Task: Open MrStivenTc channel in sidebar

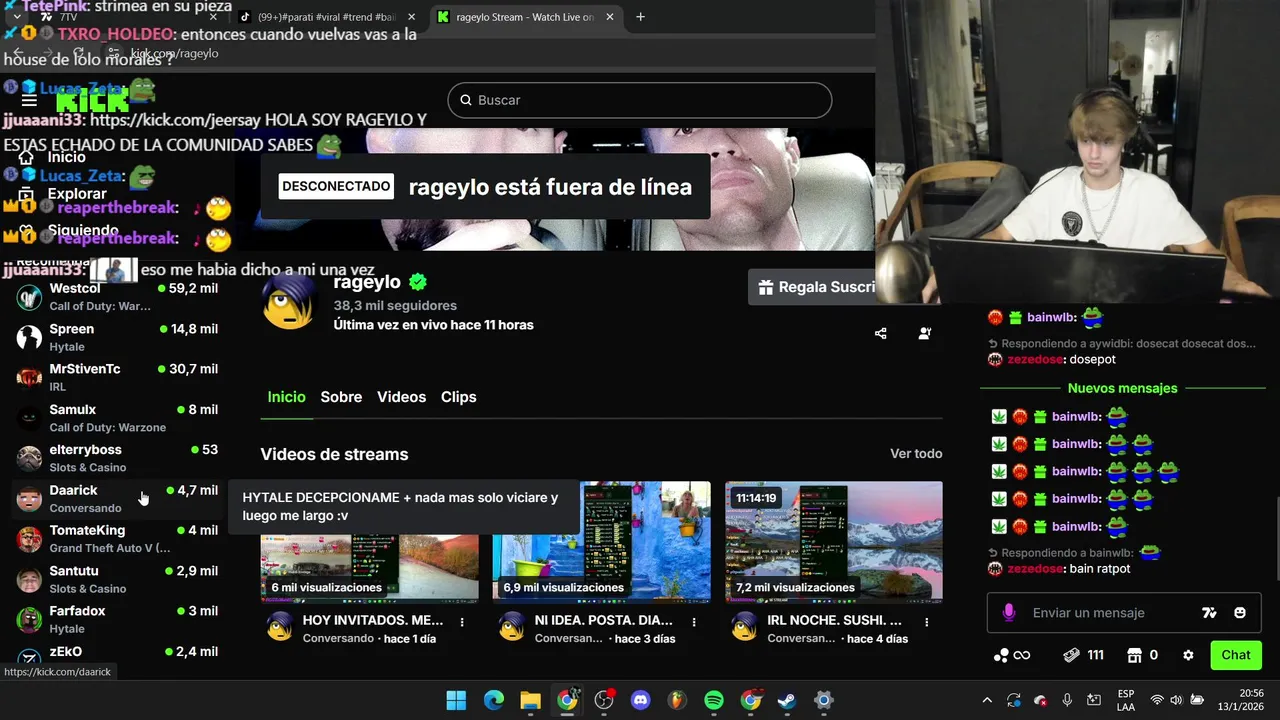Action: 118,377
